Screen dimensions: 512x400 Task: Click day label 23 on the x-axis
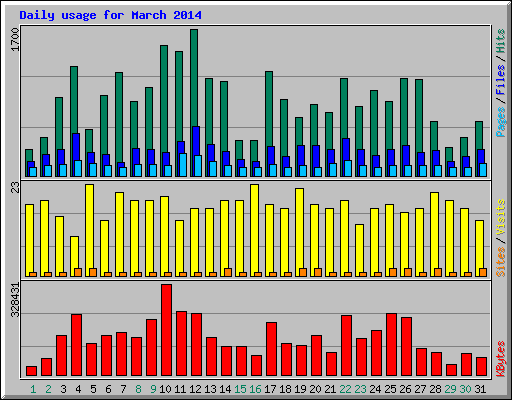pyautogui.click(x=360, y=389)
